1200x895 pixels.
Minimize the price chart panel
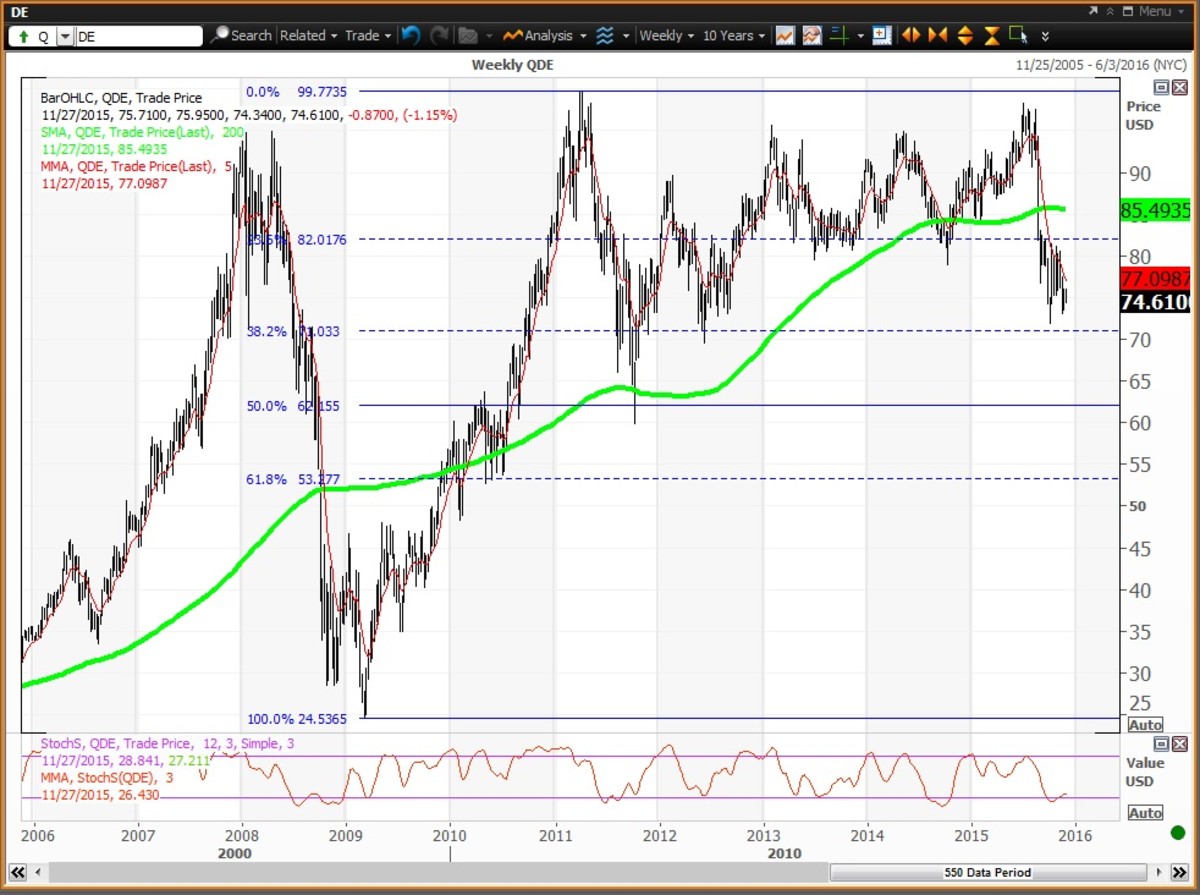point(1162,89)
